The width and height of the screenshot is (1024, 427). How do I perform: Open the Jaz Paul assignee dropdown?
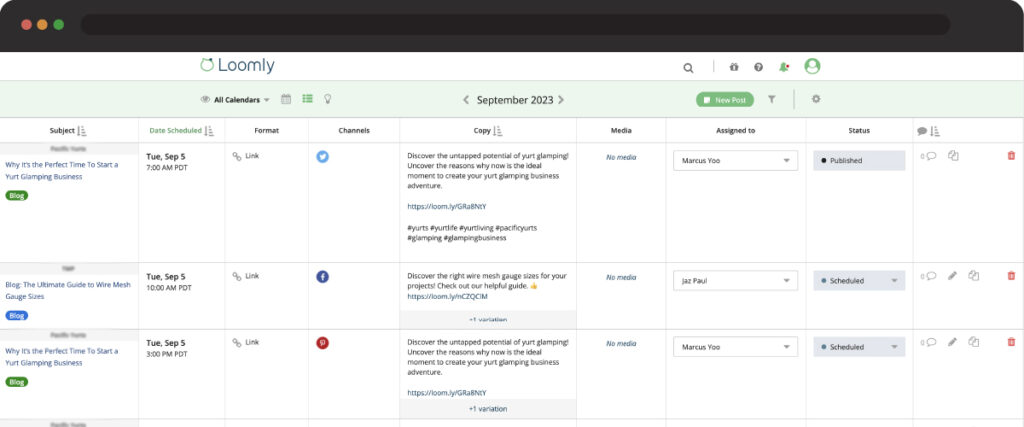coord(735,281)
